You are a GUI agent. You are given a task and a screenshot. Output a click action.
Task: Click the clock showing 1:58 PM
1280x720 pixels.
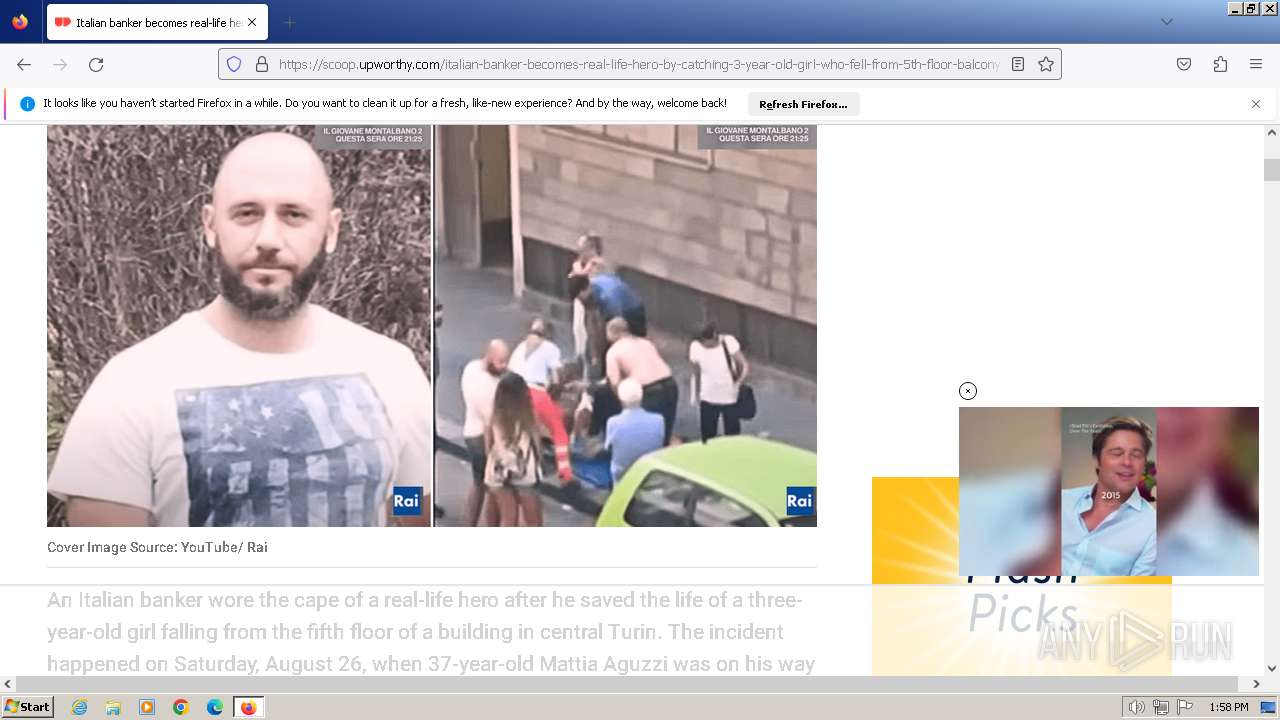pos(1228,707)
